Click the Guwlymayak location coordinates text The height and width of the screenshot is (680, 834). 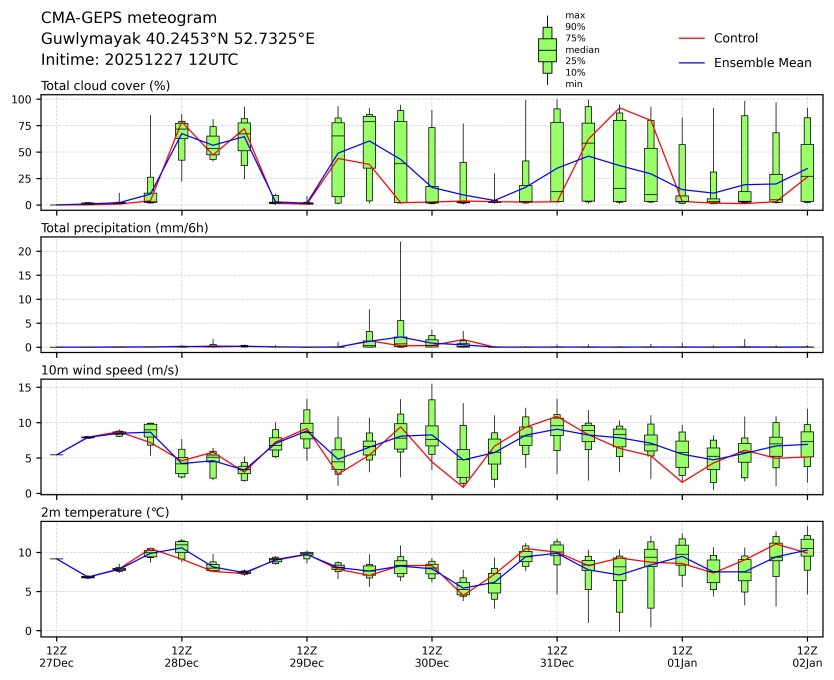coord(177,39)
